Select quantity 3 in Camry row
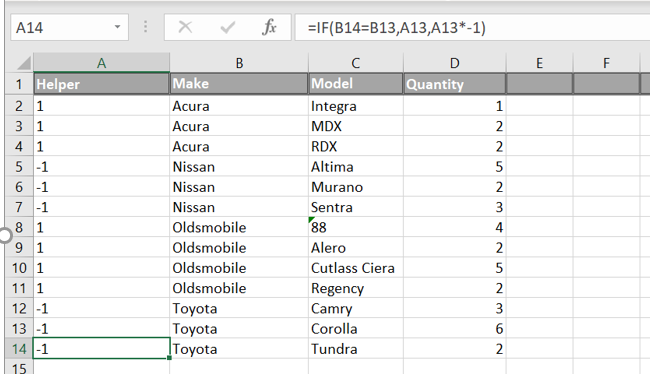 [455, 308]
